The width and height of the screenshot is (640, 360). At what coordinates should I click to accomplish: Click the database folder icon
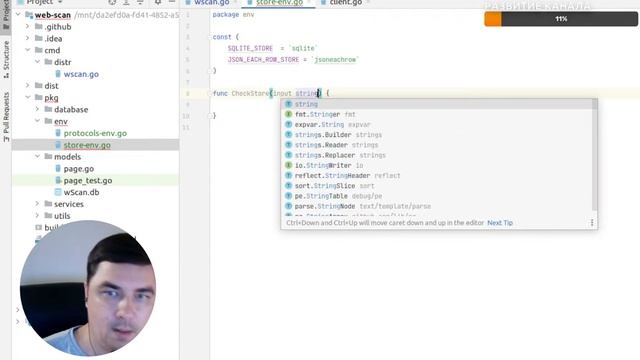[x=48, y=109]
